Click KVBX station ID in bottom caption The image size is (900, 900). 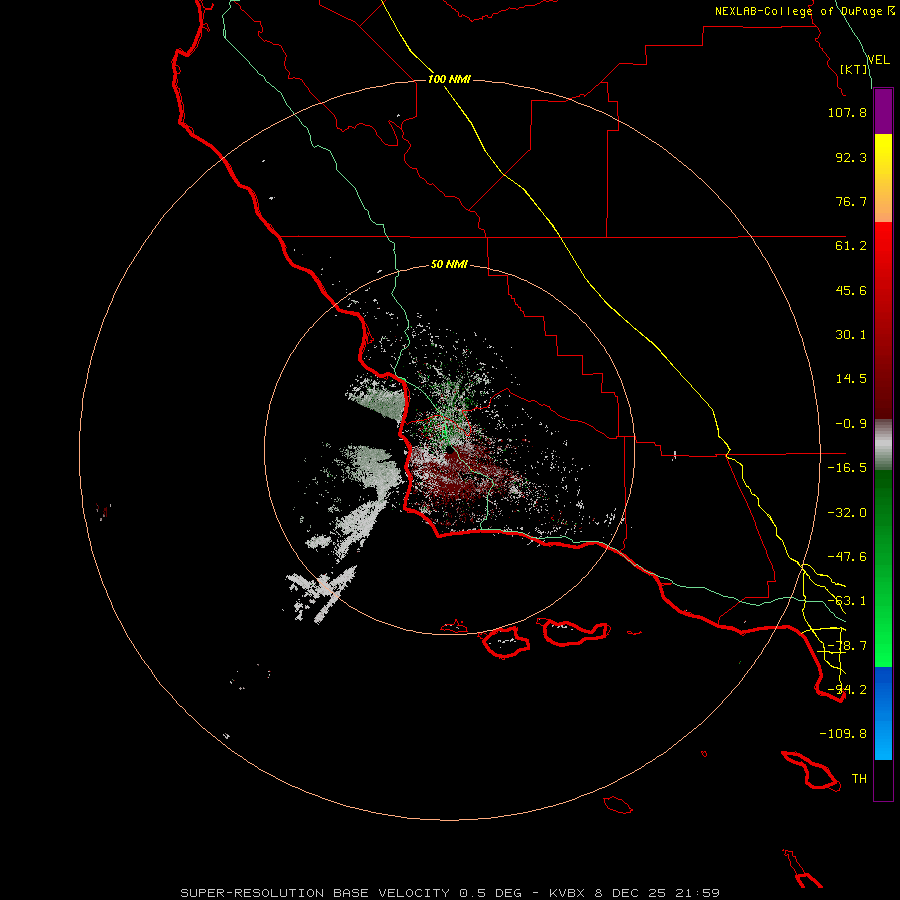[x=567, y=893]
